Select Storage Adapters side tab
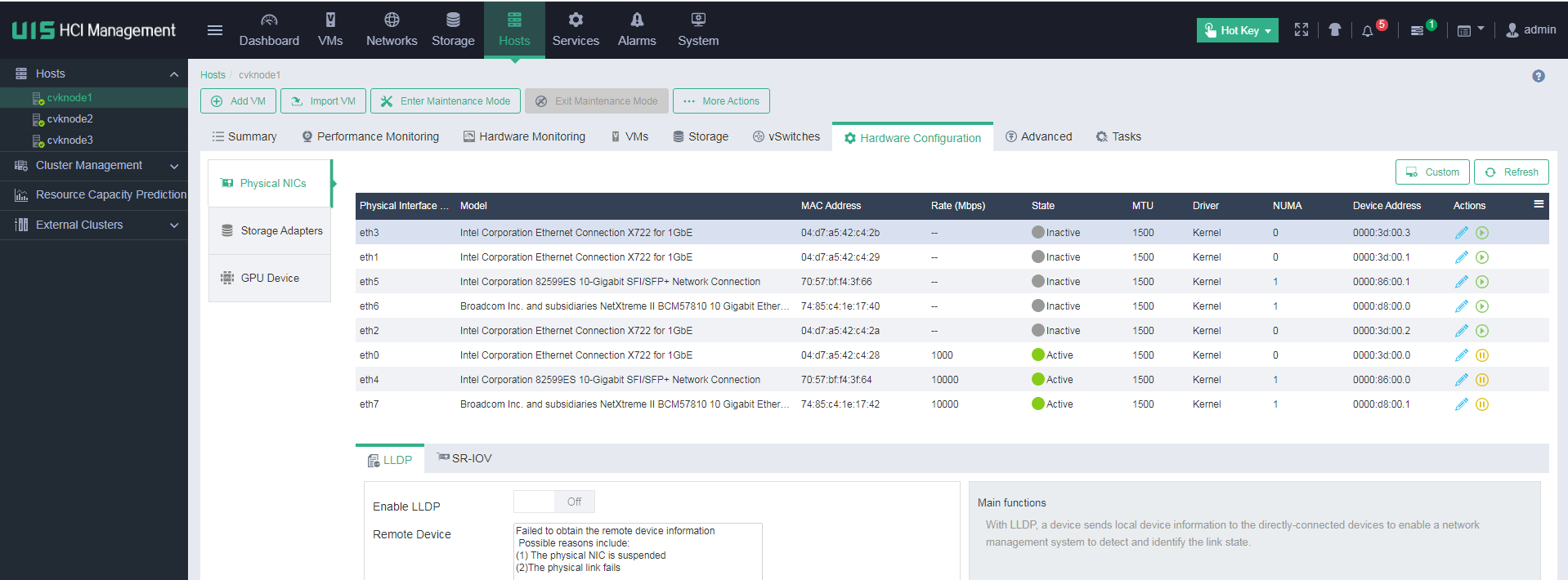1568x580 pixels. pyautogui.click(x=270, y=231)
